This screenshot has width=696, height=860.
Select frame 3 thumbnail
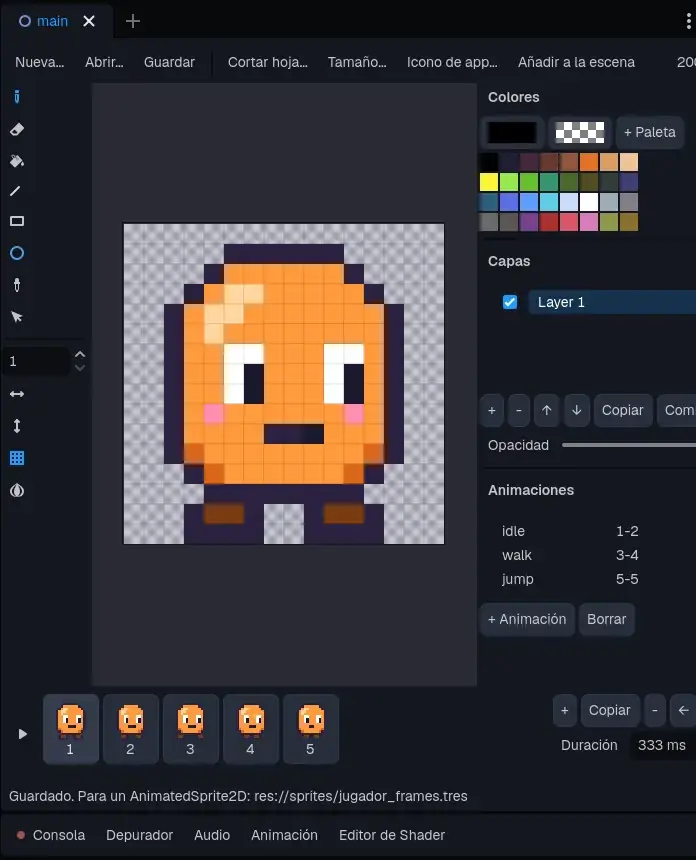point(191,729)
